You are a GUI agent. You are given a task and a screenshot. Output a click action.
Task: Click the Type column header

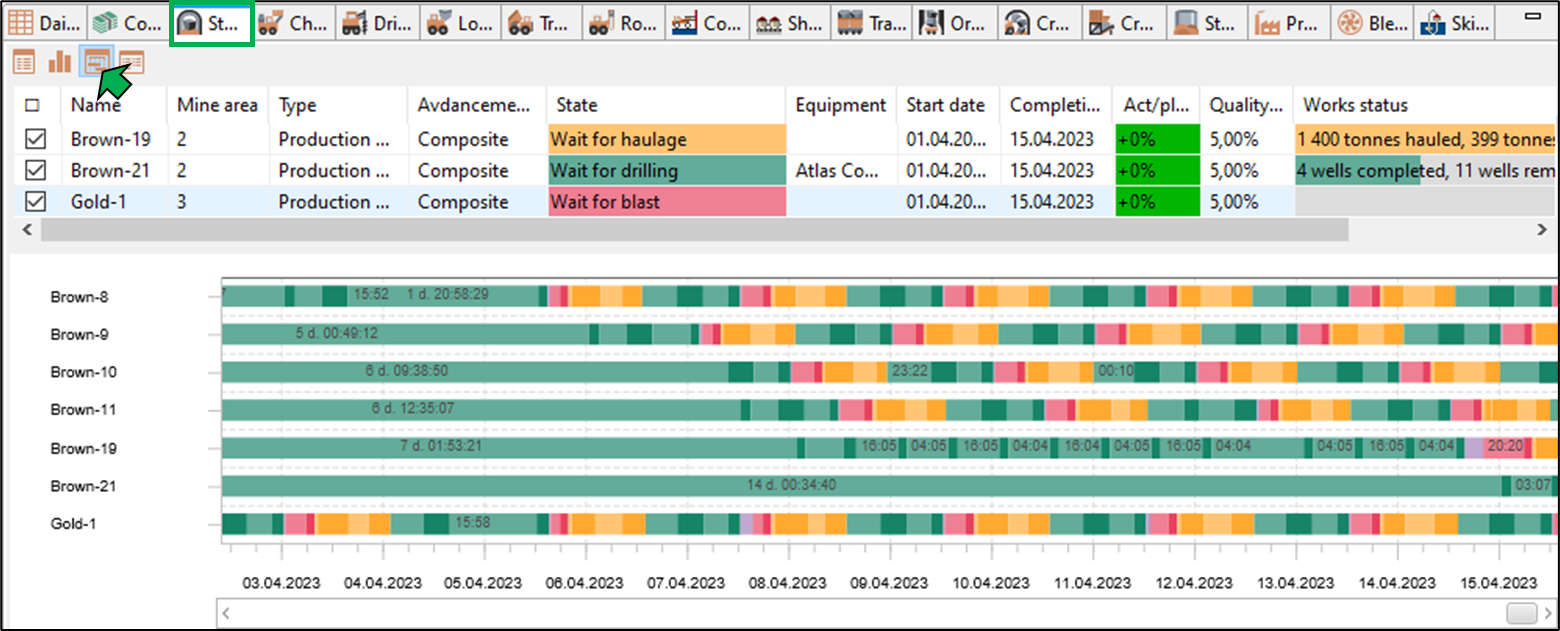pyautogui.click(x=338, y=105)
